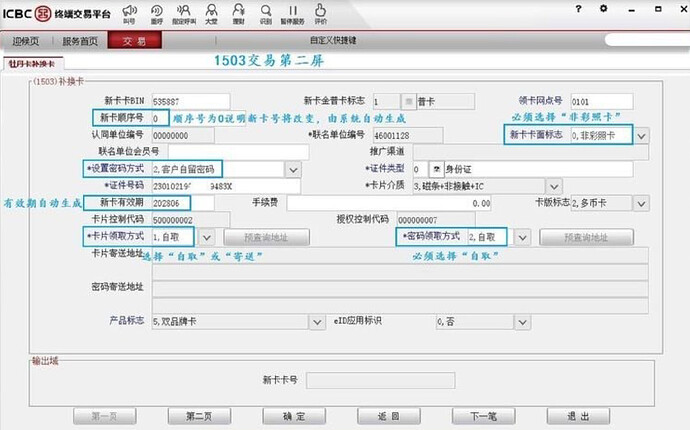The image size is (690, 430).
Task: Click 预查询地址 button beside 密码领取方式
Action: point(587,237)
